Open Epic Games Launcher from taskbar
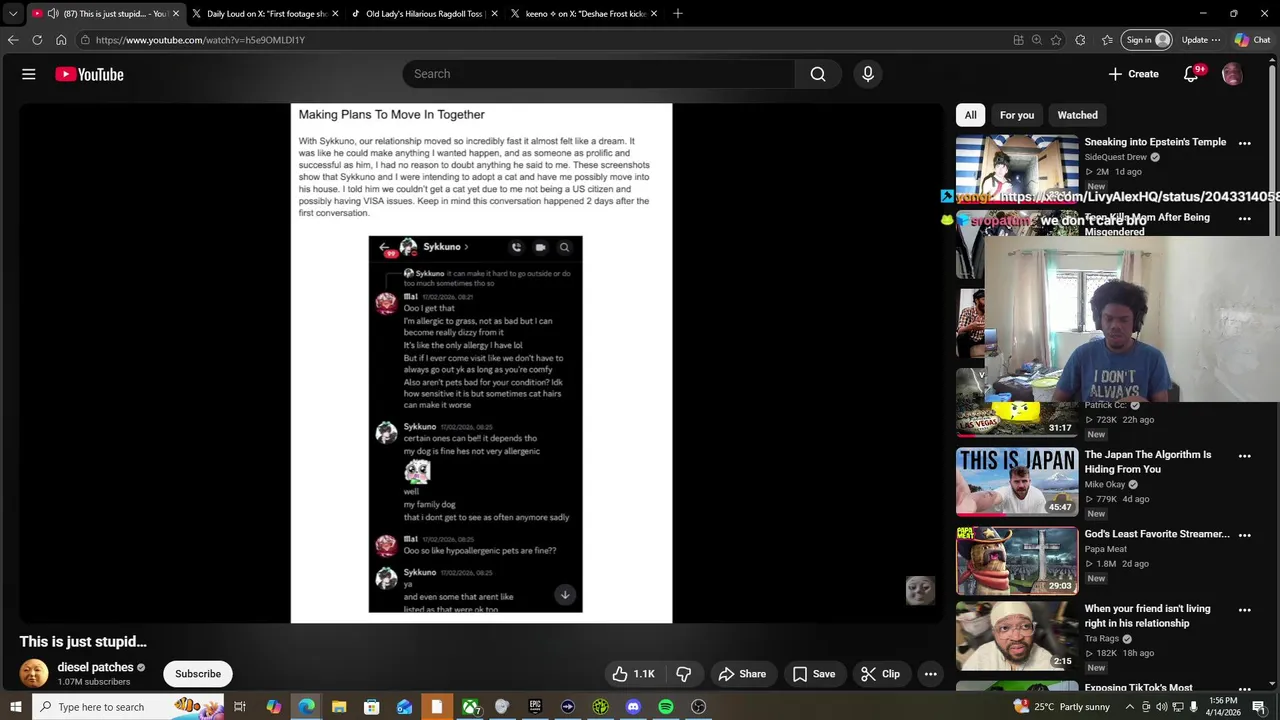 (x=535, y=707)
